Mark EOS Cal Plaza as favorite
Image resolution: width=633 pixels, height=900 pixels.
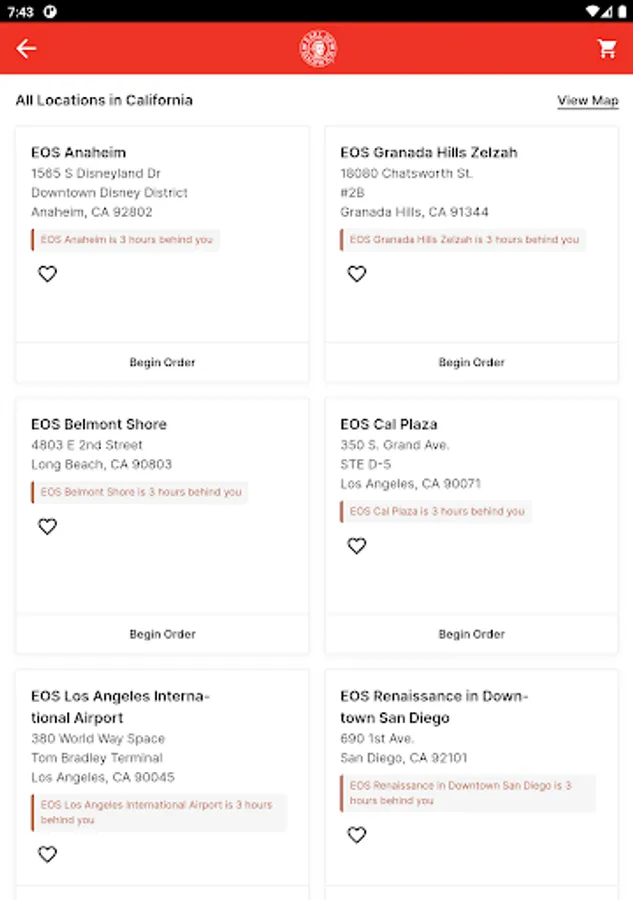[357, 546]
